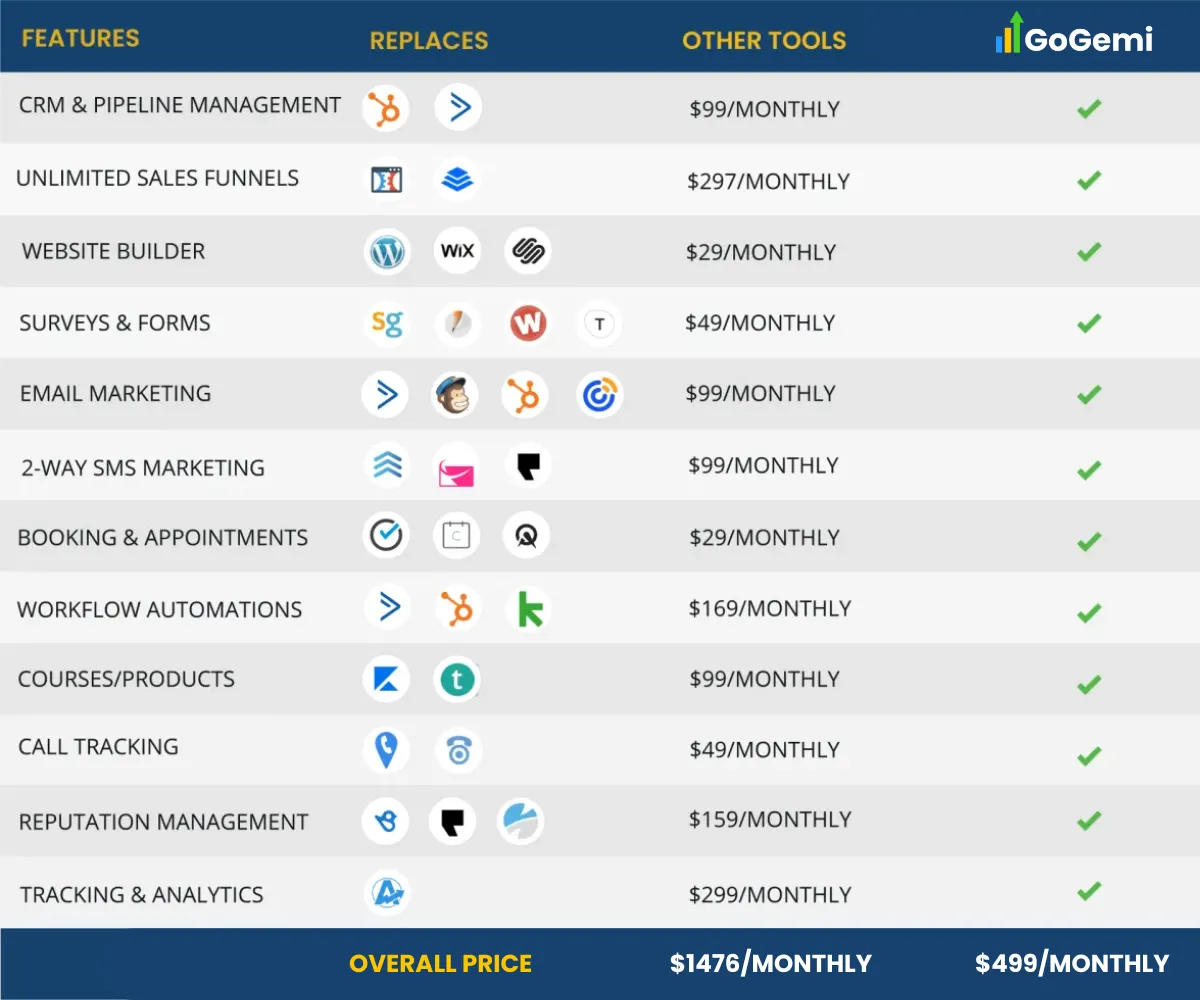This screenshot has width=1200, height=1000.
Task: Click the Teachable icon in Courses row
Action: (457, 680)
